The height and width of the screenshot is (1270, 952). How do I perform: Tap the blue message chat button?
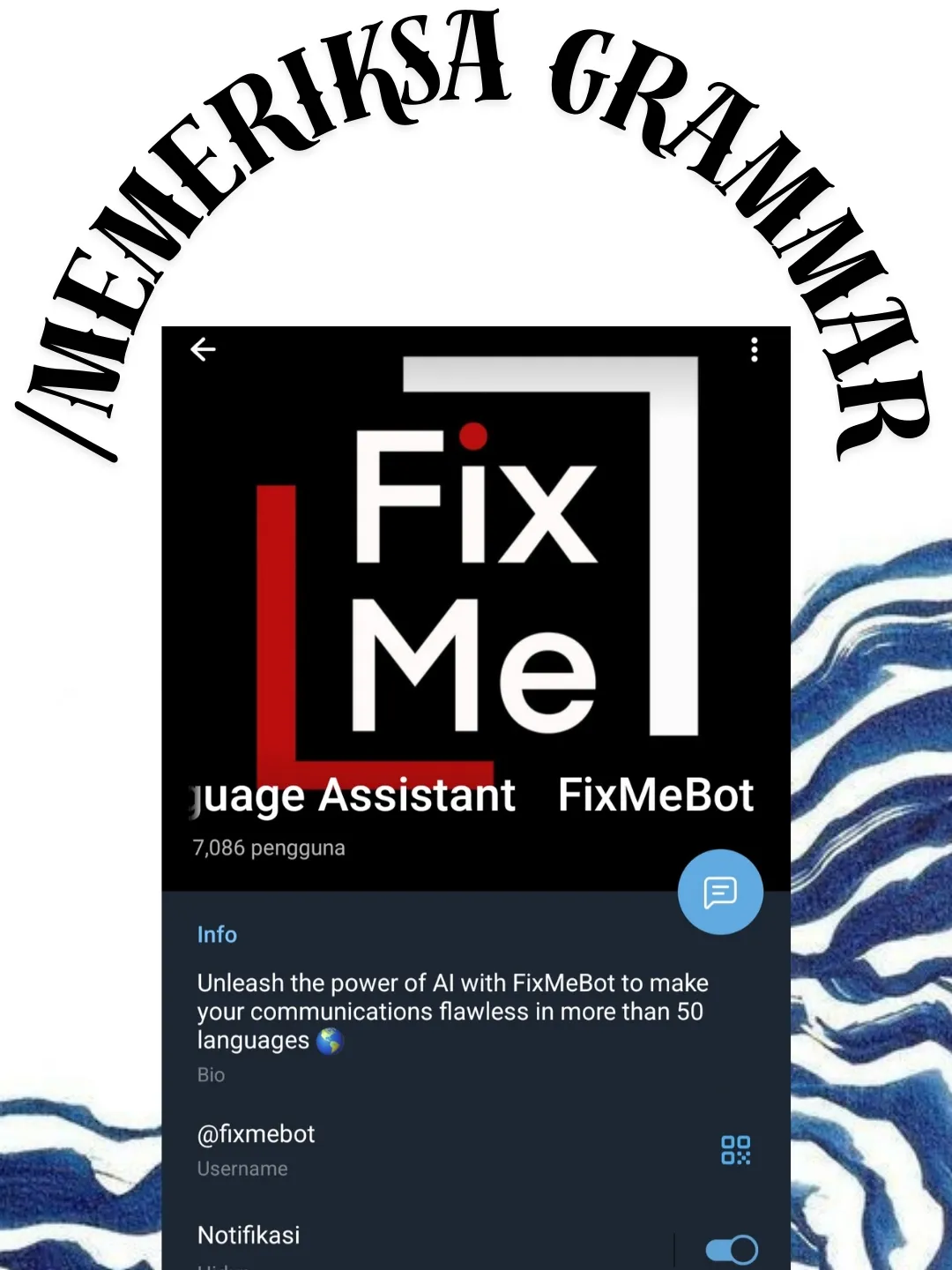pos(720,892)
